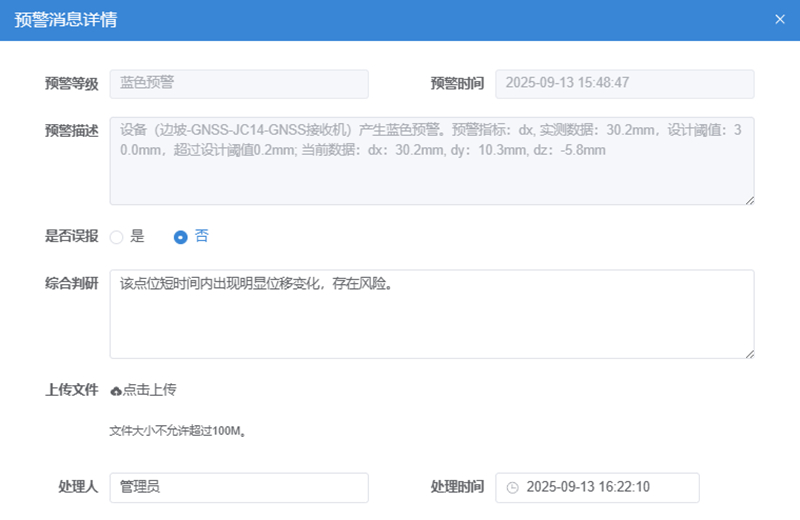The height and width of the screenshot is (520, 800).
Task: Click the 预警等级 field showing 蓝色预警
Action: click(x=239, y=84)
